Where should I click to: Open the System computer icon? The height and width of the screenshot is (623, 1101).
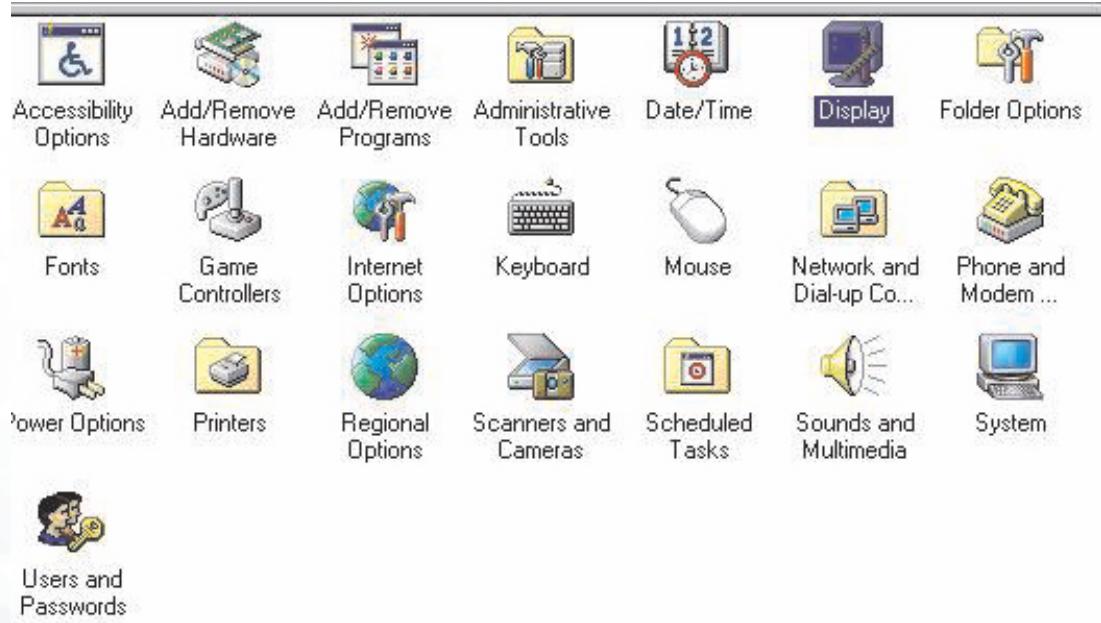tap(1010, 367)
